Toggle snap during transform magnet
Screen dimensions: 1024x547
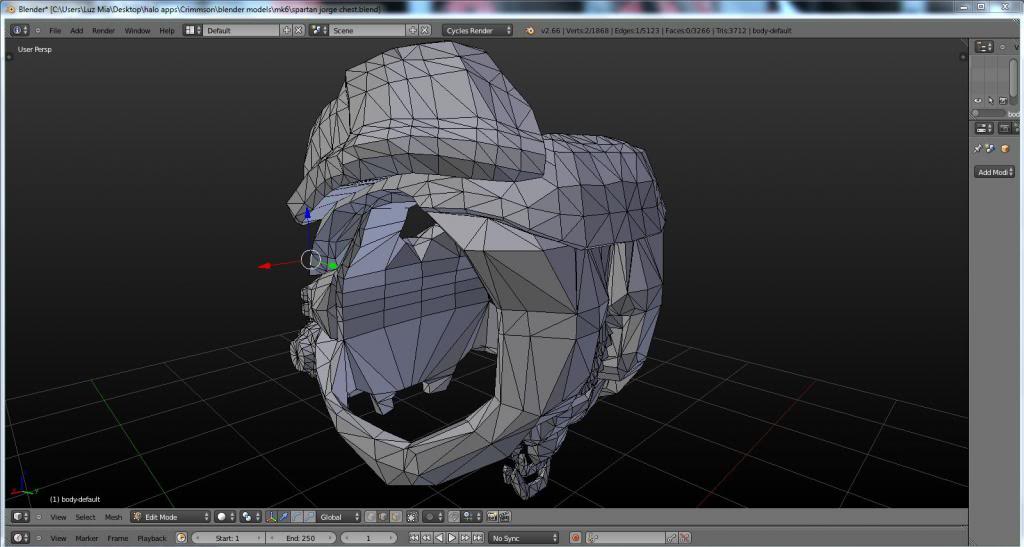tap(454, 517)
